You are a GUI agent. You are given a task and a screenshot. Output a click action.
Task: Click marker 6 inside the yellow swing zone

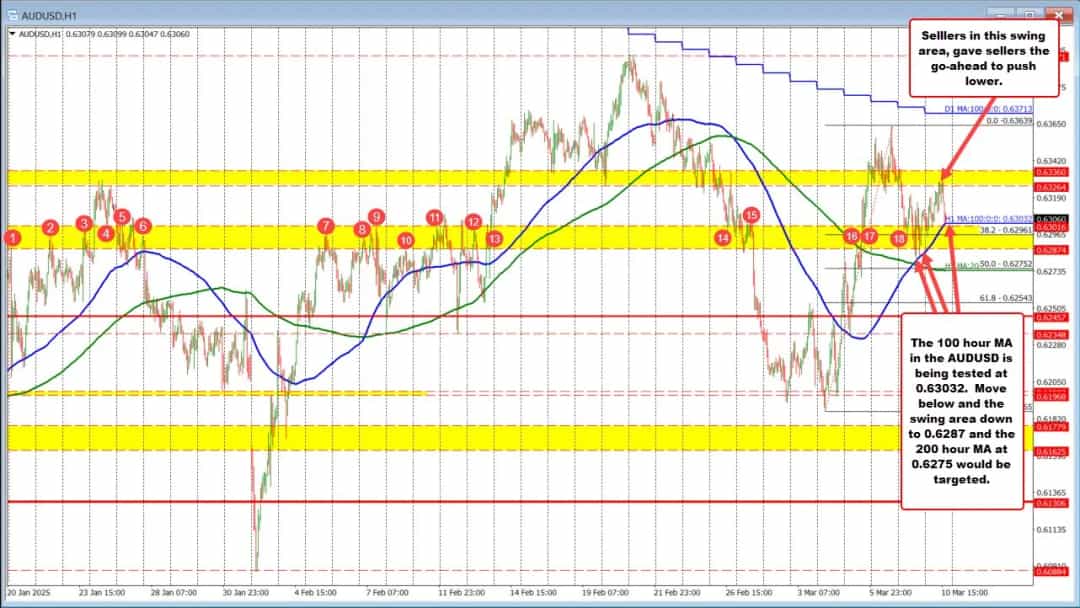142,227
